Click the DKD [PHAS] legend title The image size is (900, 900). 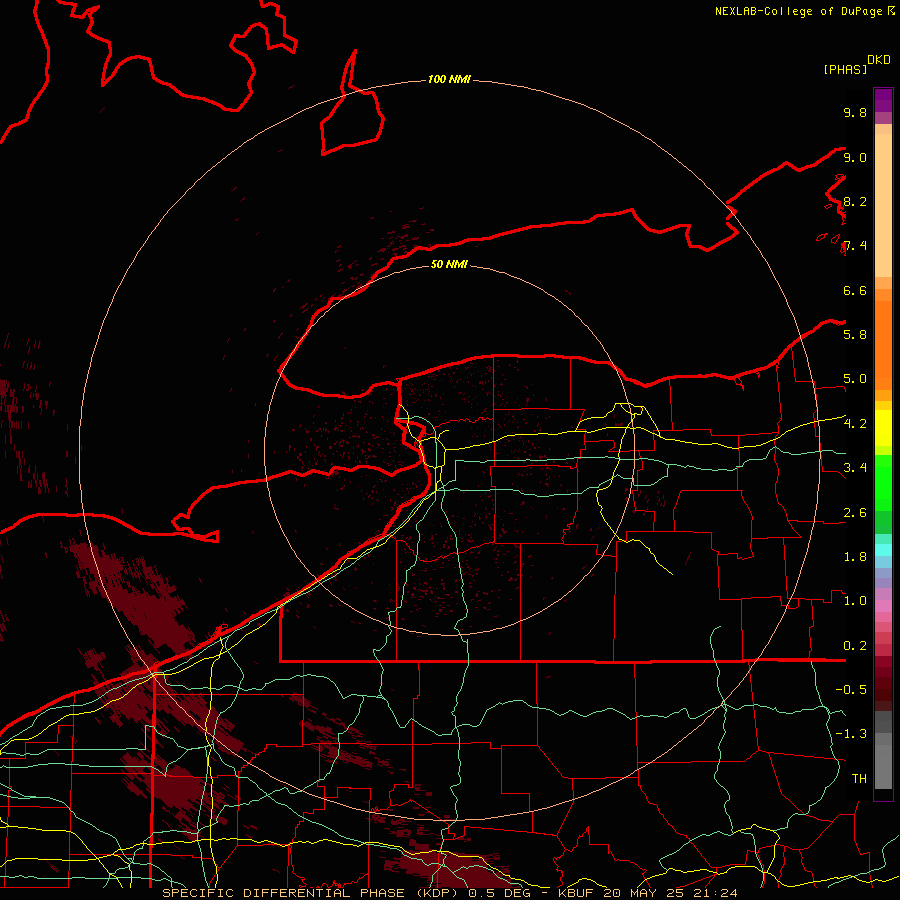[x=856, y=64]
